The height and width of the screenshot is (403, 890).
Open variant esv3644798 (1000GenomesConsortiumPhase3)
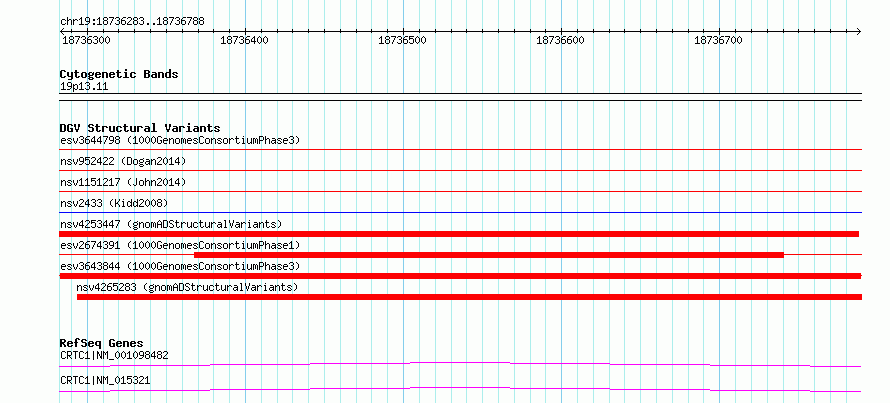(180, 140)
